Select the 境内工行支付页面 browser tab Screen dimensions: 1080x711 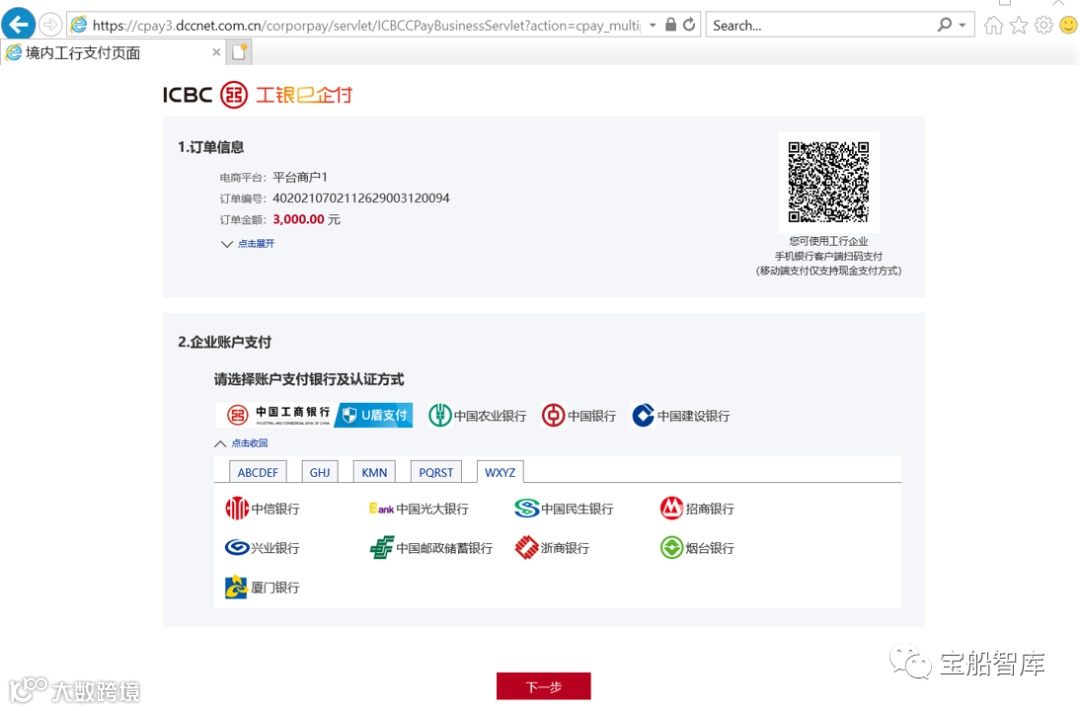[114, 52]
